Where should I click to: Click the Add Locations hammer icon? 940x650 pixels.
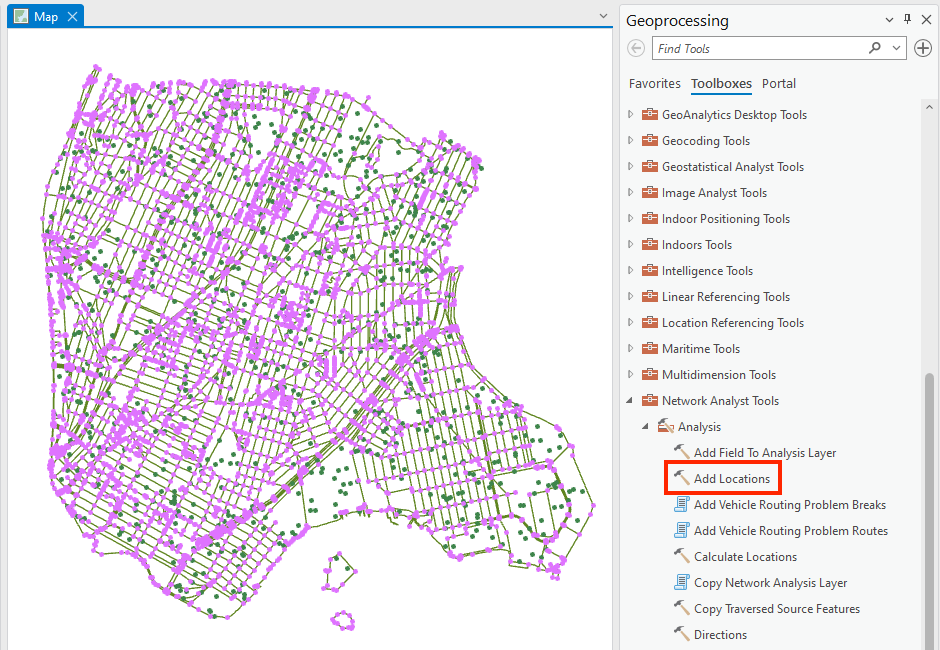coord(682,478)
